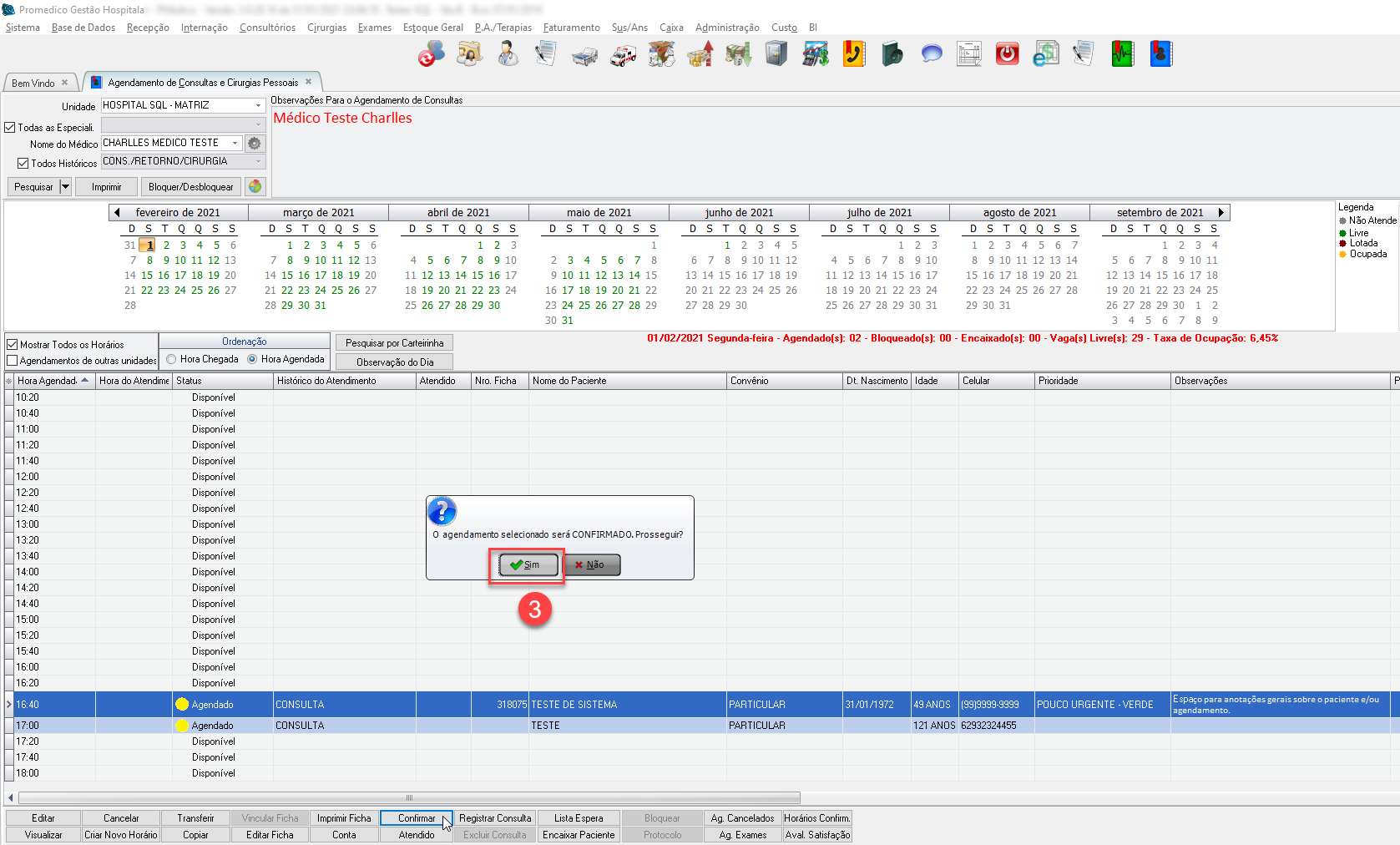Image resolution: width=1400 pixels, height=845 pixels.
Task: Switch to the Bem Vindo tab
Action: [x=33, y=83]
